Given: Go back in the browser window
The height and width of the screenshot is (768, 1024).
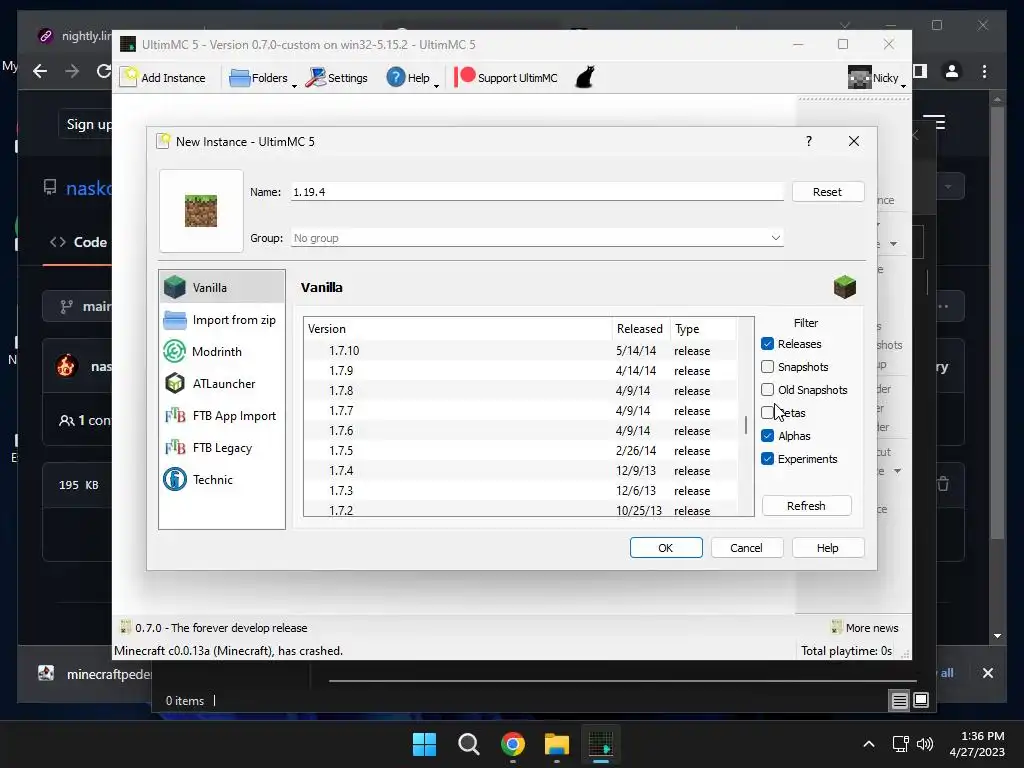Looking at the screenshot, I should coord(40,71).
